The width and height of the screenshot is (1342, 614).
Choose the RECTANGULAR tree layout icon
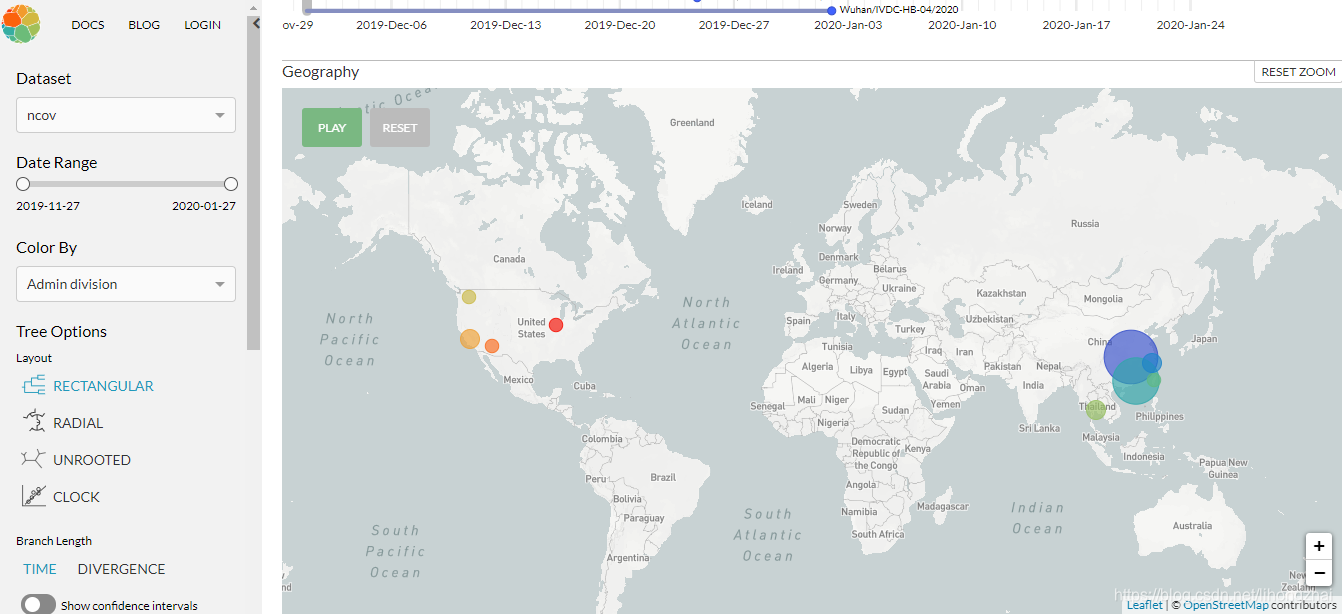coord(34,386)
